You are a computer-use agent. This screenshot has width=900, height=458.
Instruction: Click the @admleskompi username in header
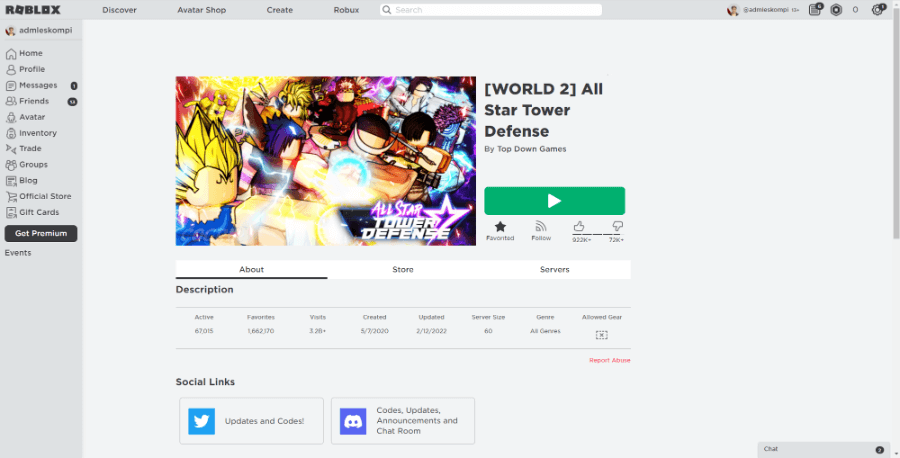point(766,10)
